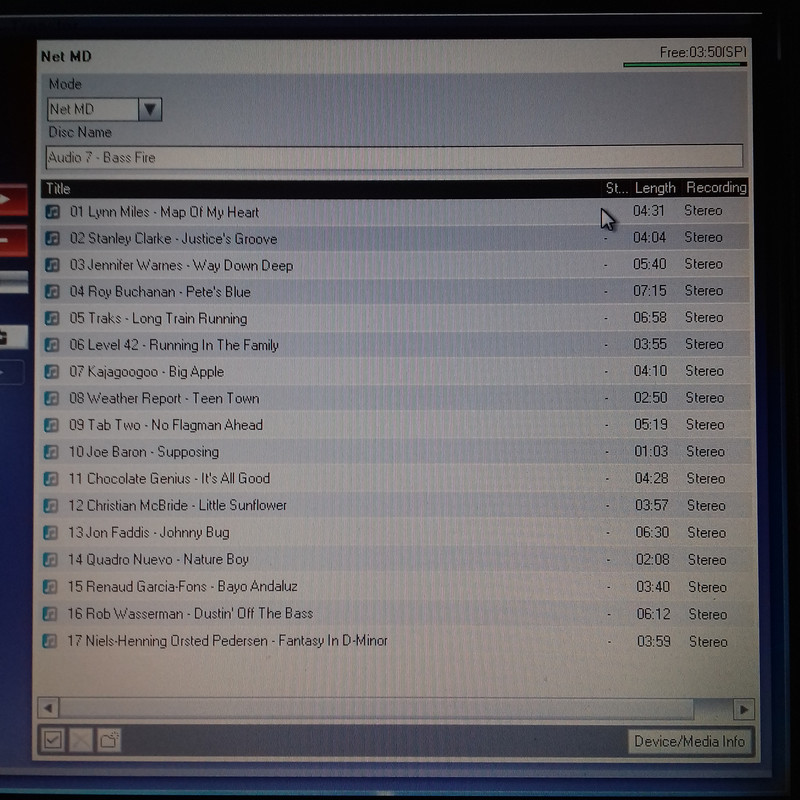Click music icon for Christian McBride track
Viewport: 800px width, 800px height.
point(50,506)
